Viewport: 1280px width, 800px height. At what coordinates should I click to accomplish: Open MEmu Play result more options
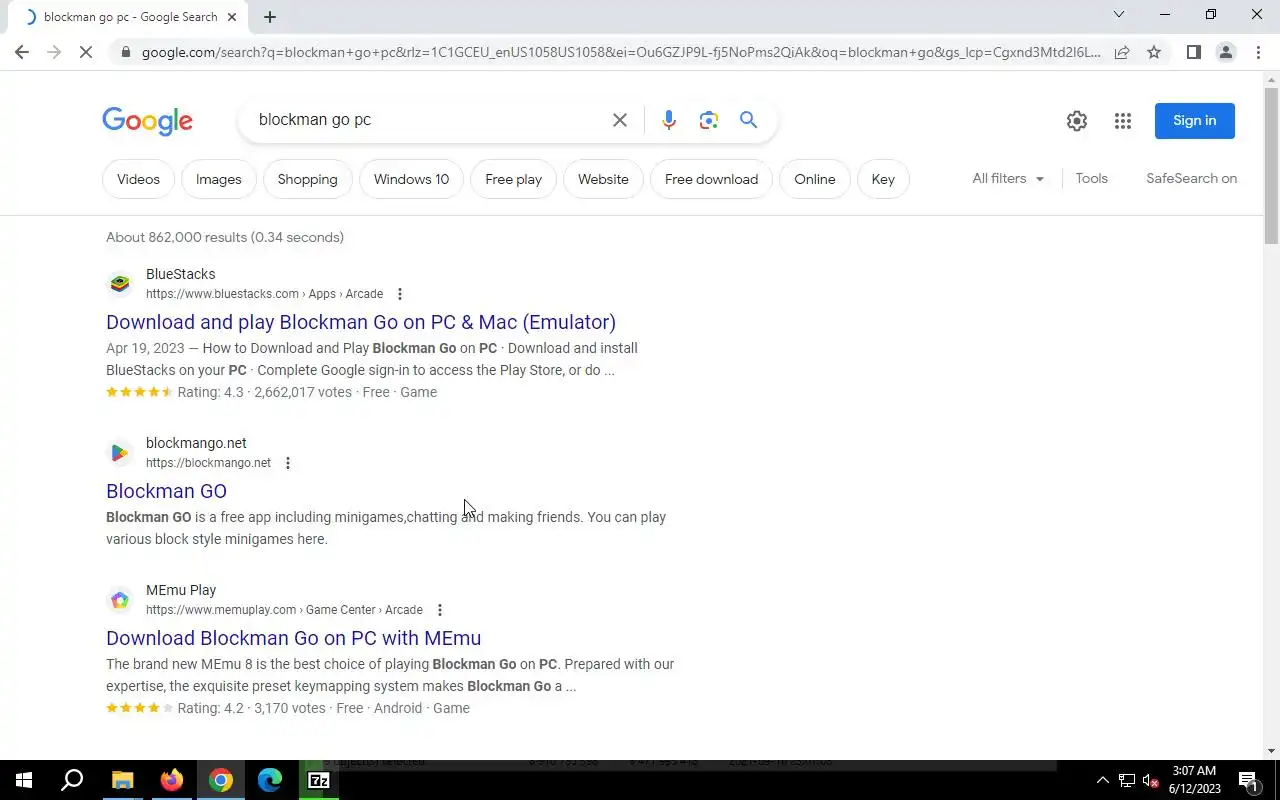coord(440,610)
